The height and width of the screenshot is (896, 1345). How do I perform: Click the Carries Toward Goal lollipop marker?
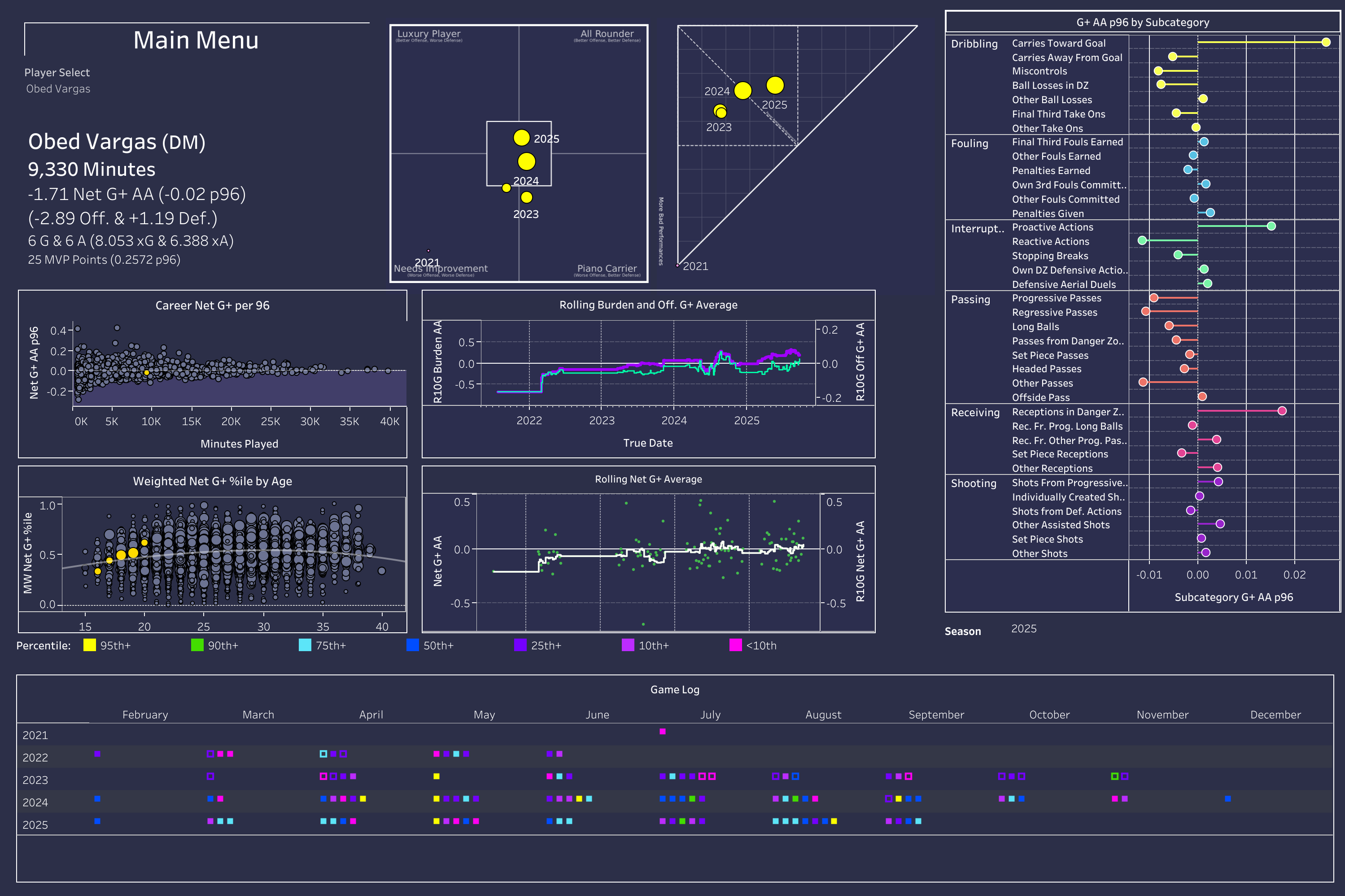coord(1326,42)
